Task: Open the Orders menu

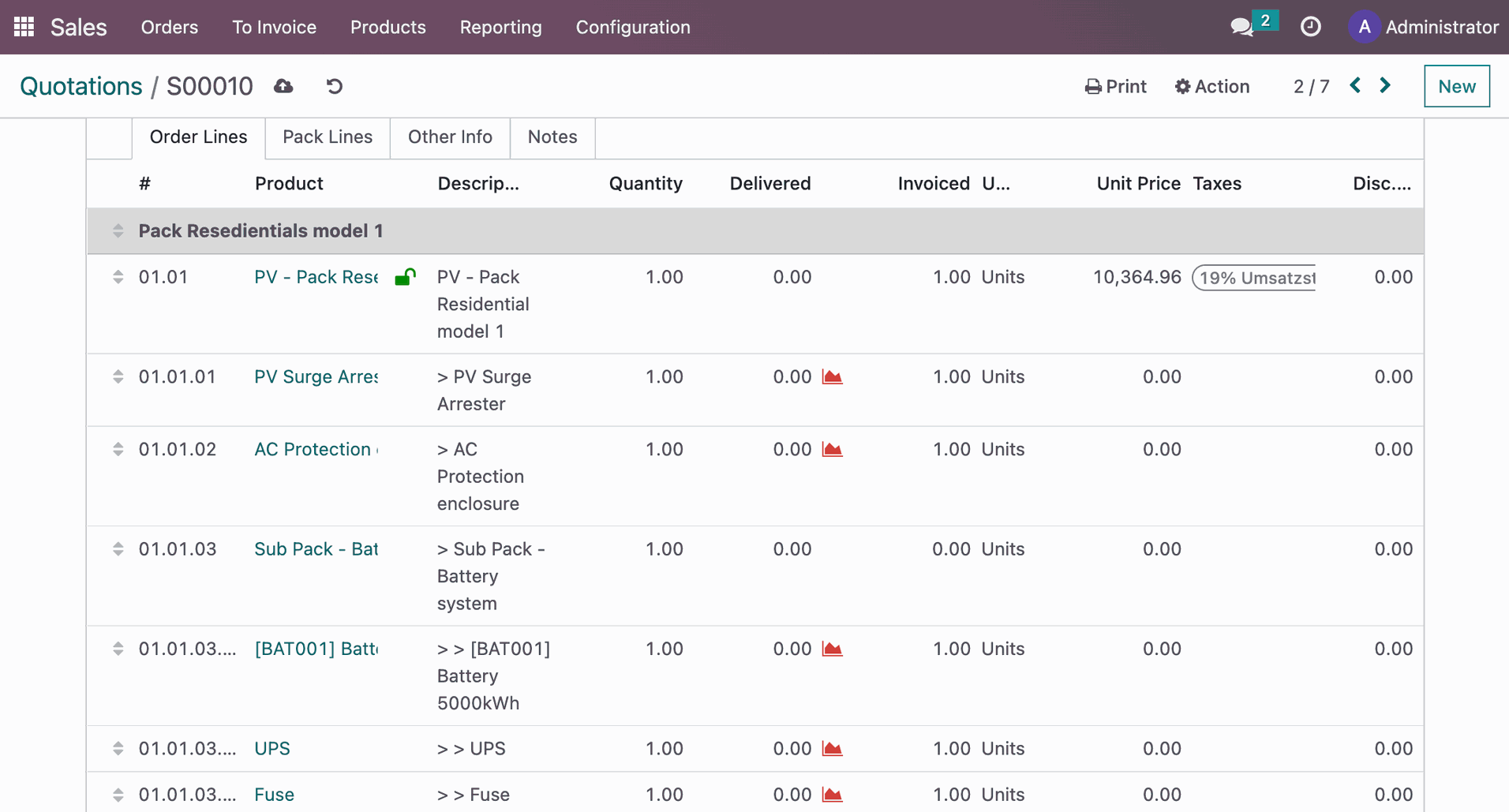Action: click(x=170, y=27)
